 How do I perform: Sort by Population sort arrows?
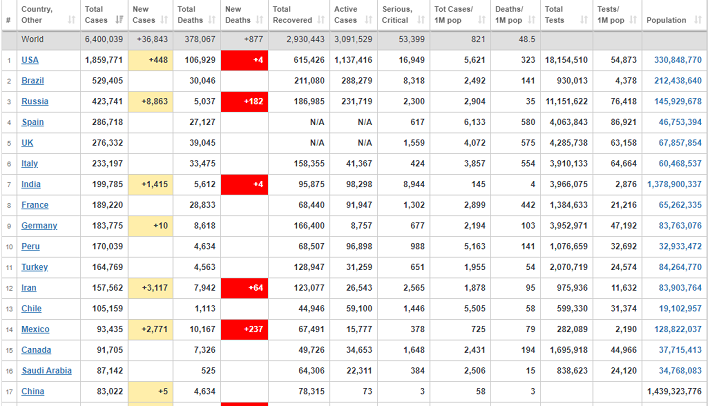pos(698,20)
